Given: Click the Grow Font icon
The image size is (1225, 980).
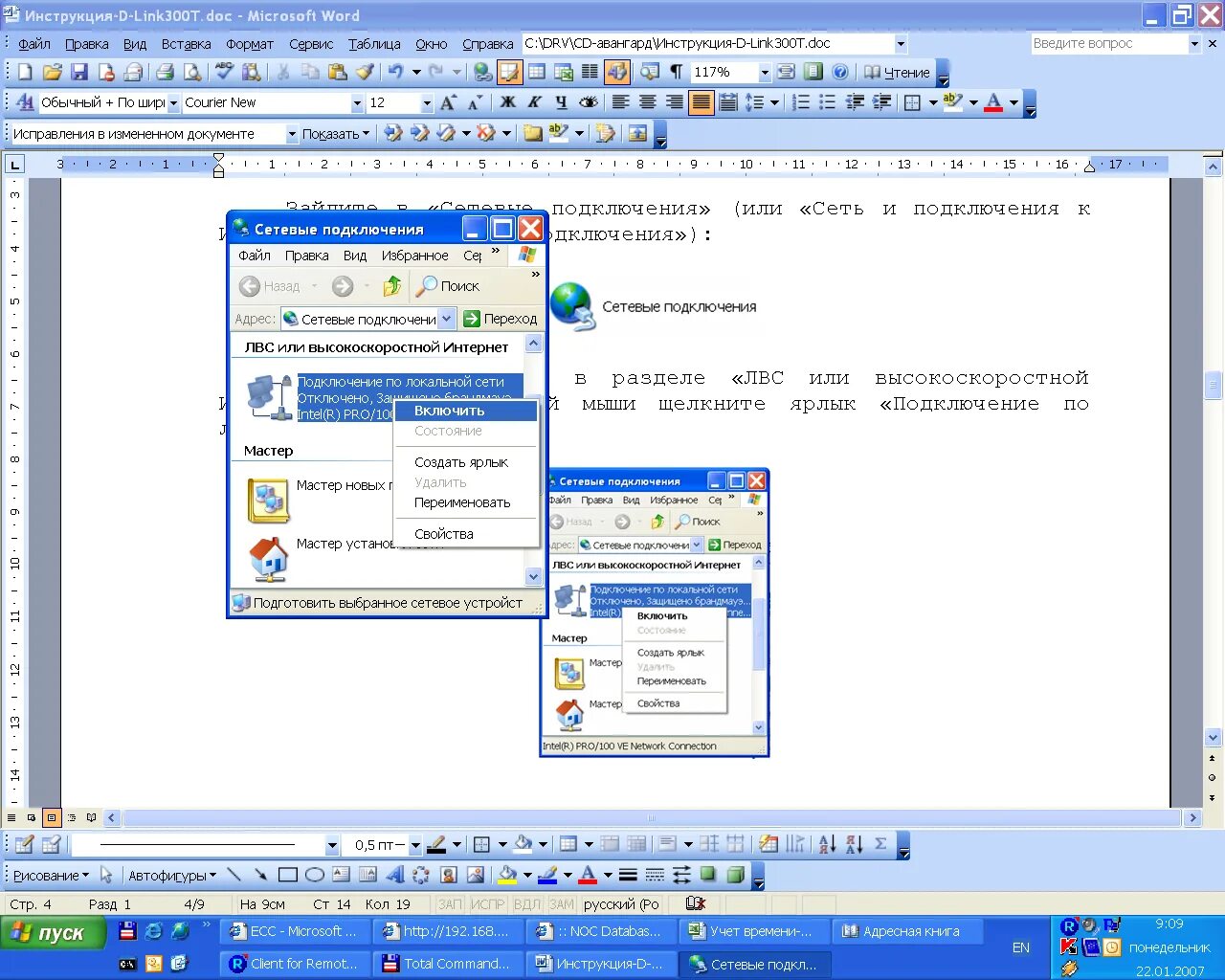Looking at the screenshot, I should coord(449,102).
